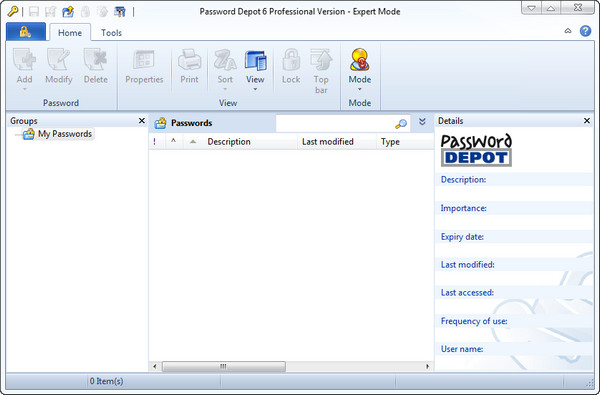Viewport: 600px width, 395px height.
Task: Click the disabled padlock icon in quick access toolbar
Action: pos(85,11)
